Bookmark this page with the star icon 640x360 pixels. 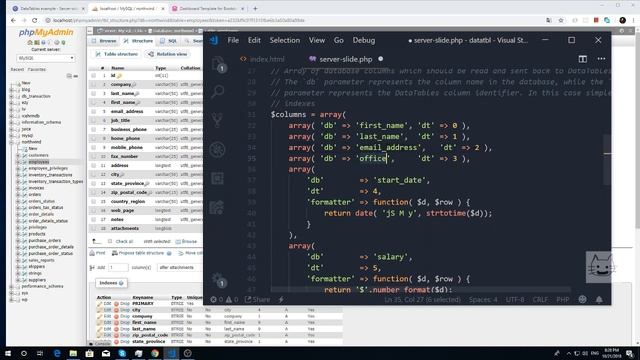[561, 20]
